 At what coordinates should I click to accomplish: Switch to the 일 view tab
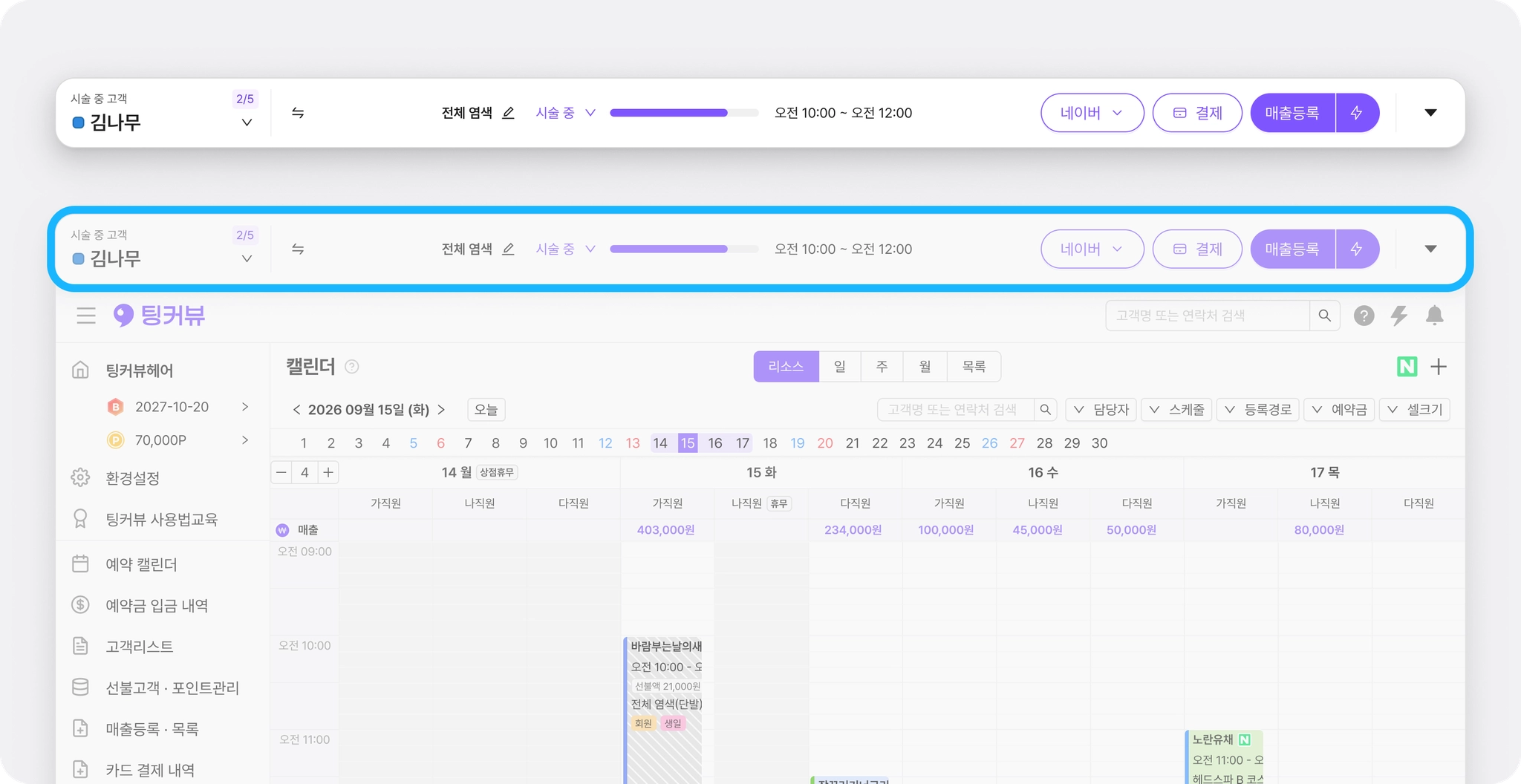(x=839, y=367)
